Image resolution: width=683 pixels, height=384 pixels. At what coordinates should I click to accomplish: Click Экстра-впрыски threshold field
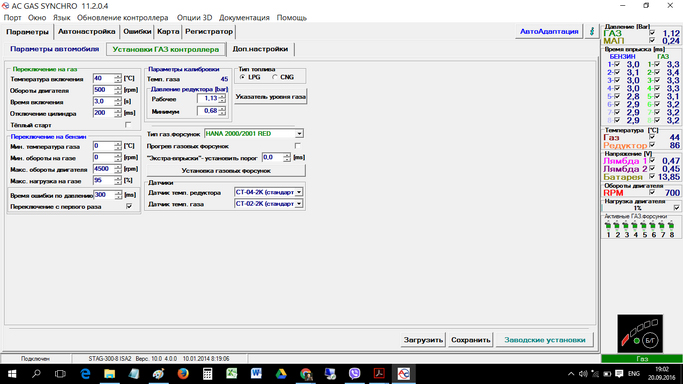(273, 157)
